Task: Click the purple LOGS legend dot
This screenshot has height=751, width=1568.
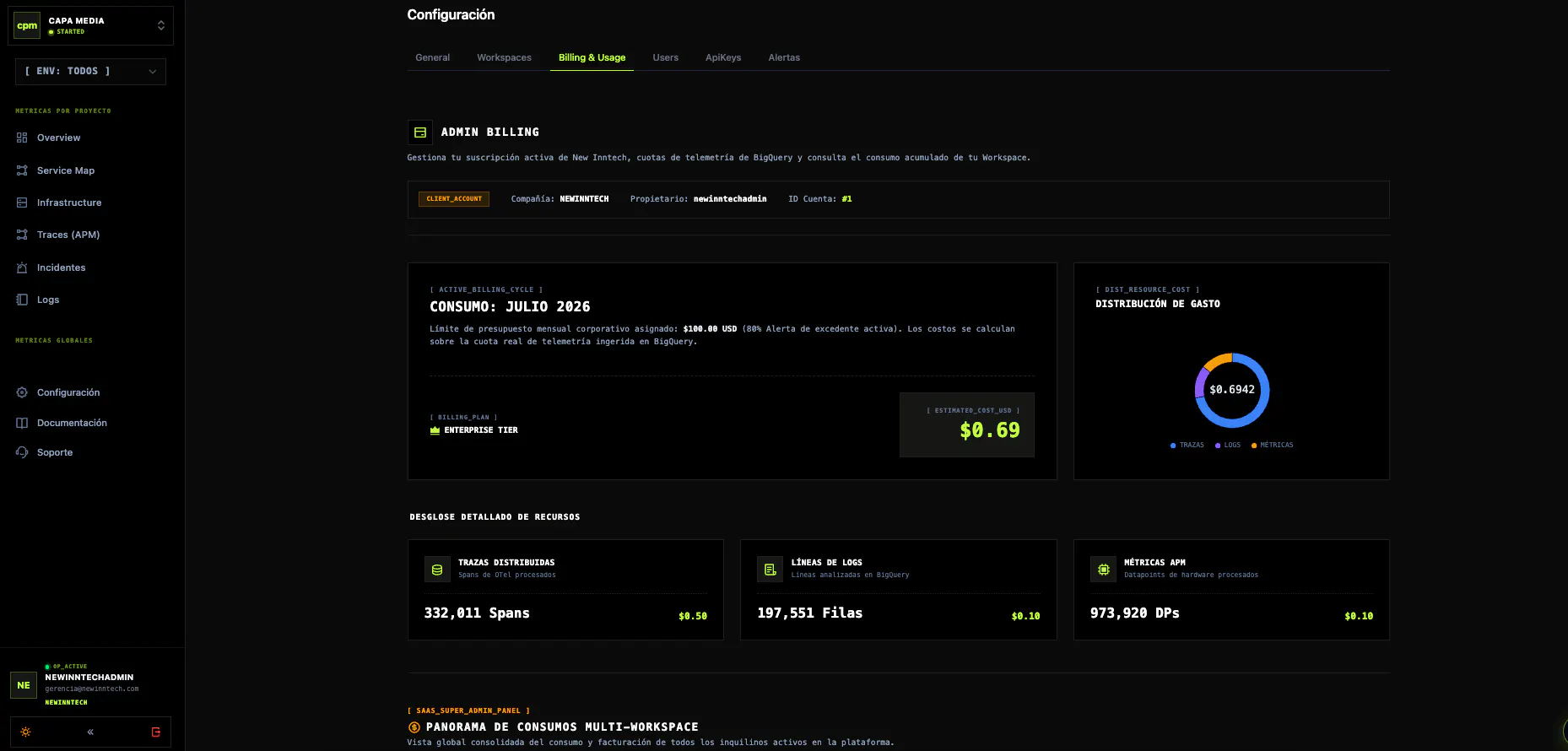Action: [1218, 446]
